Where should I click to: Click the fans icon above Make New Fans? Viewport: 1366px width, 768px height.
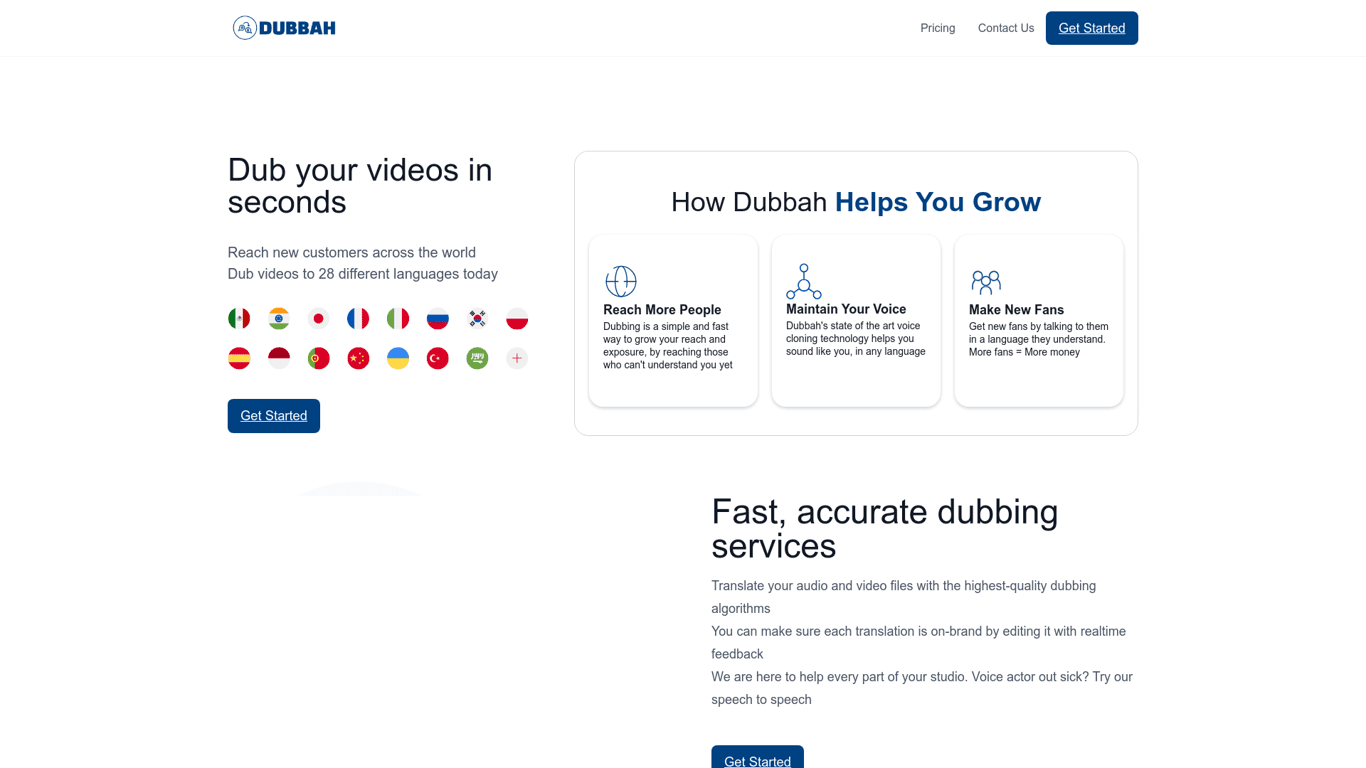(986, 281)
